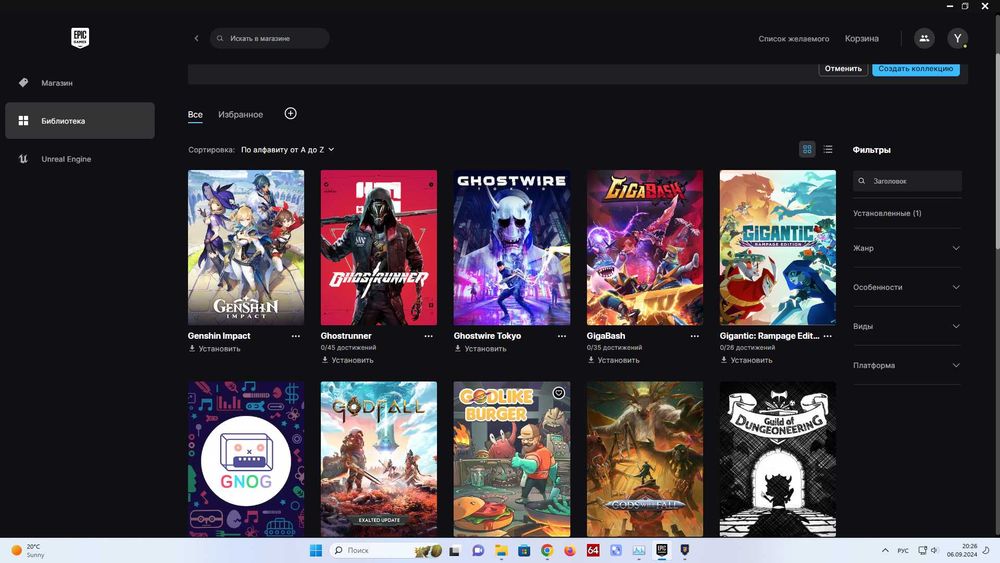1000x563 pixels.
Task: Focus the Искать в магазине search field
Action: pyautogui.click(x=270, y=38)
